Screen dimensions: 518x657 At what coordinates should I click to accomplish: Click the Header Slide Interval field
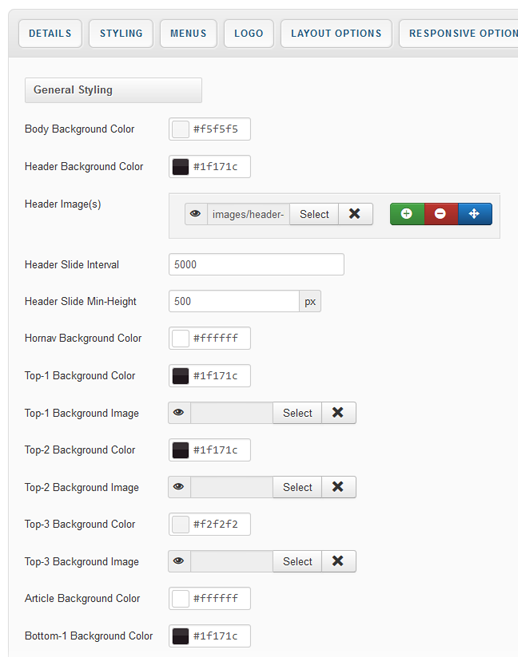[256, 264]
